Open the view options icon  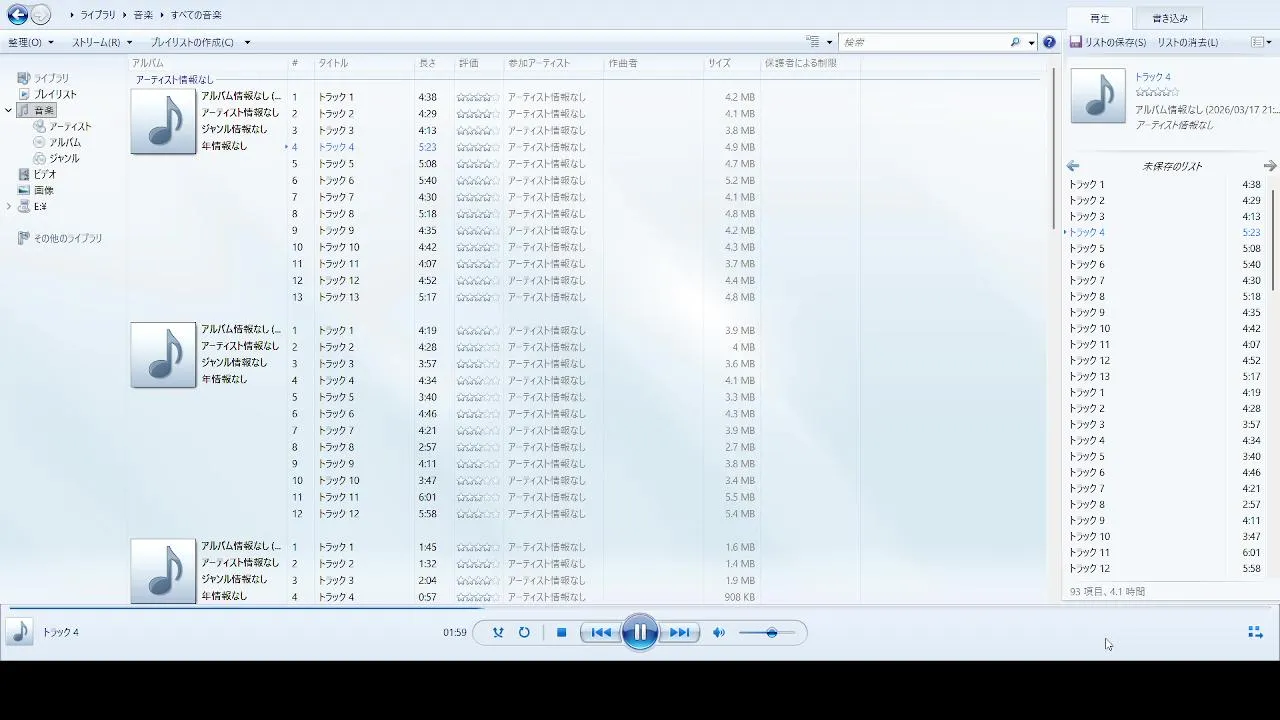point(813,42)
